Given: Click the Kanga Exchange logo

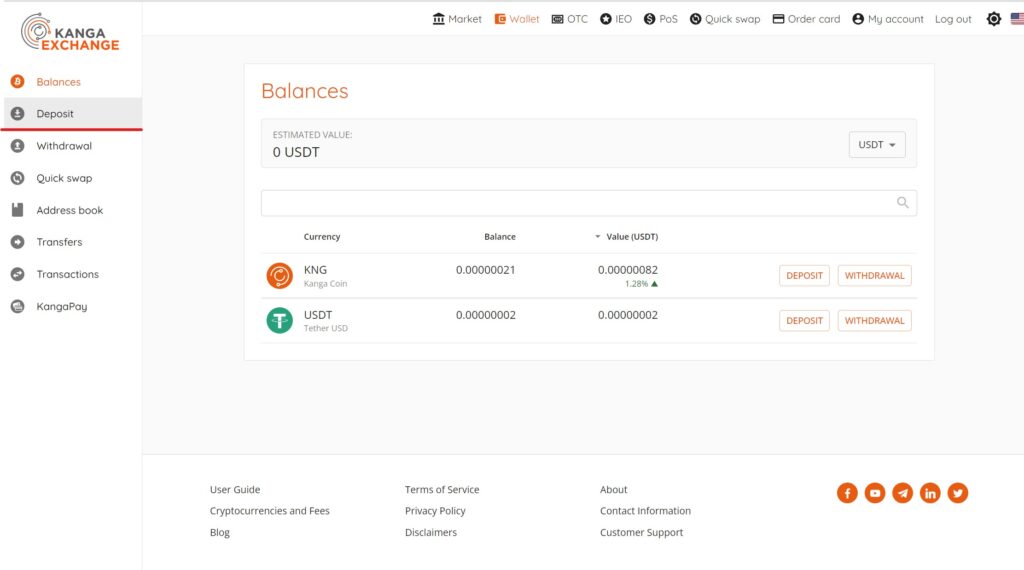Looking at the screenshot, I should tap(70, 31).
